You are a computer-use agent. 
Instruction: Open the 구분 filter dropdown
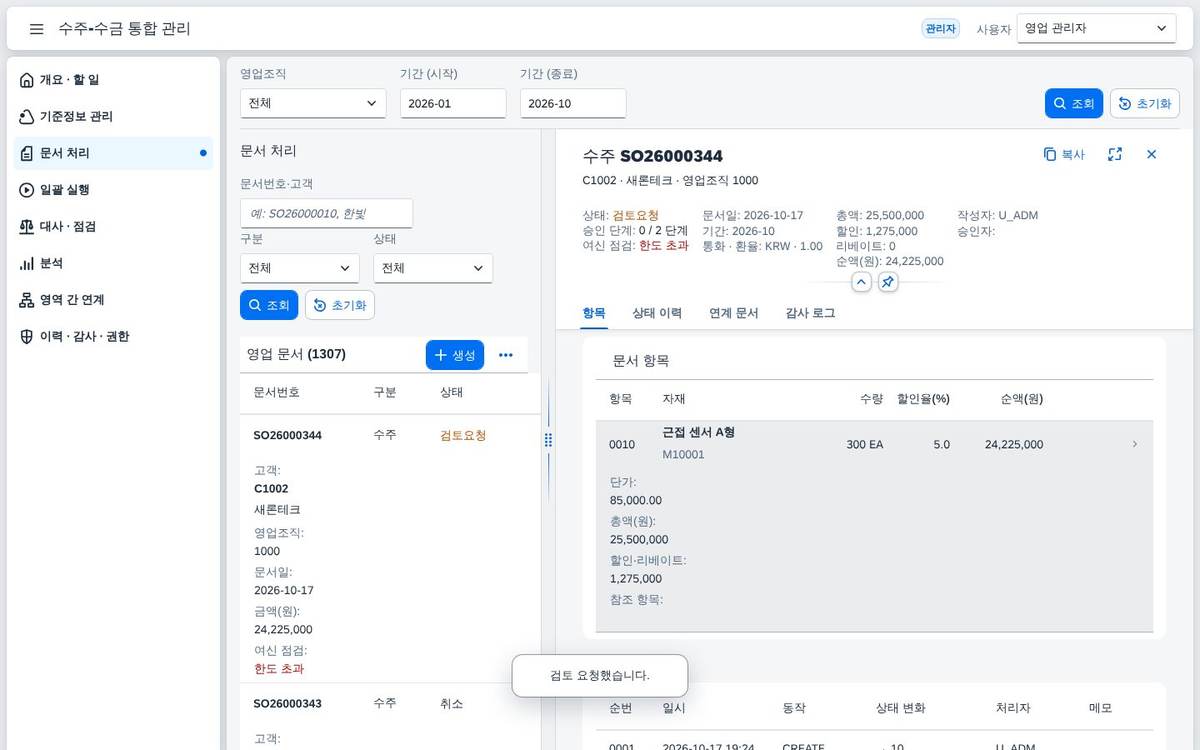[300, 268]
